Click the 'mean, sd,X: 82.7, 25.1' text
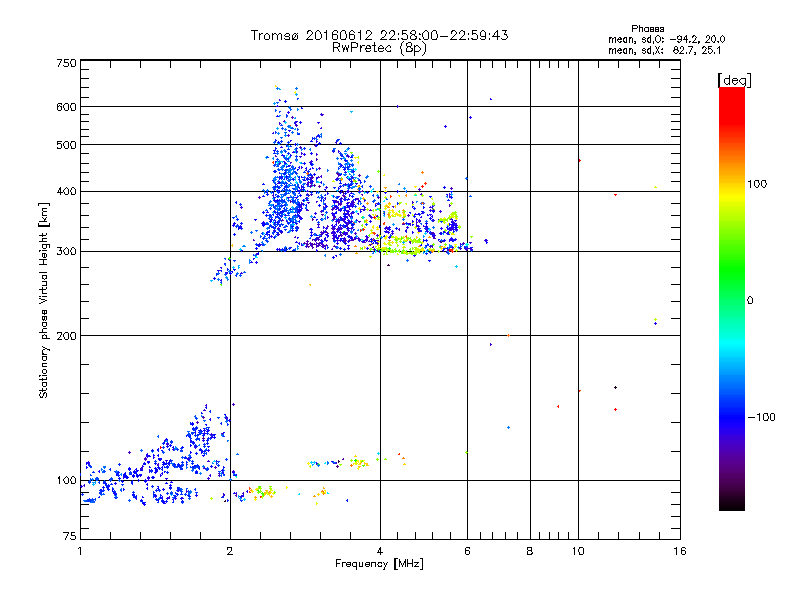The height and width of the screenshot is (600, 800). click(664, 50)
